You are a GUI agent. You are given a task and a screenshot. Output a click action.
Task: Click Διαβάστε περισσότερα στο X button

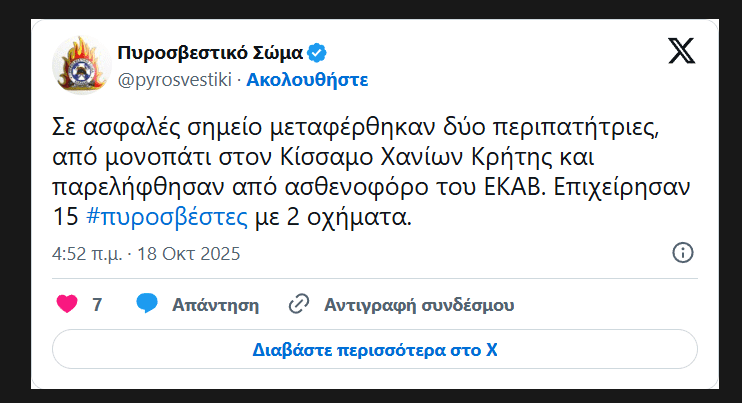pos(375,349)
